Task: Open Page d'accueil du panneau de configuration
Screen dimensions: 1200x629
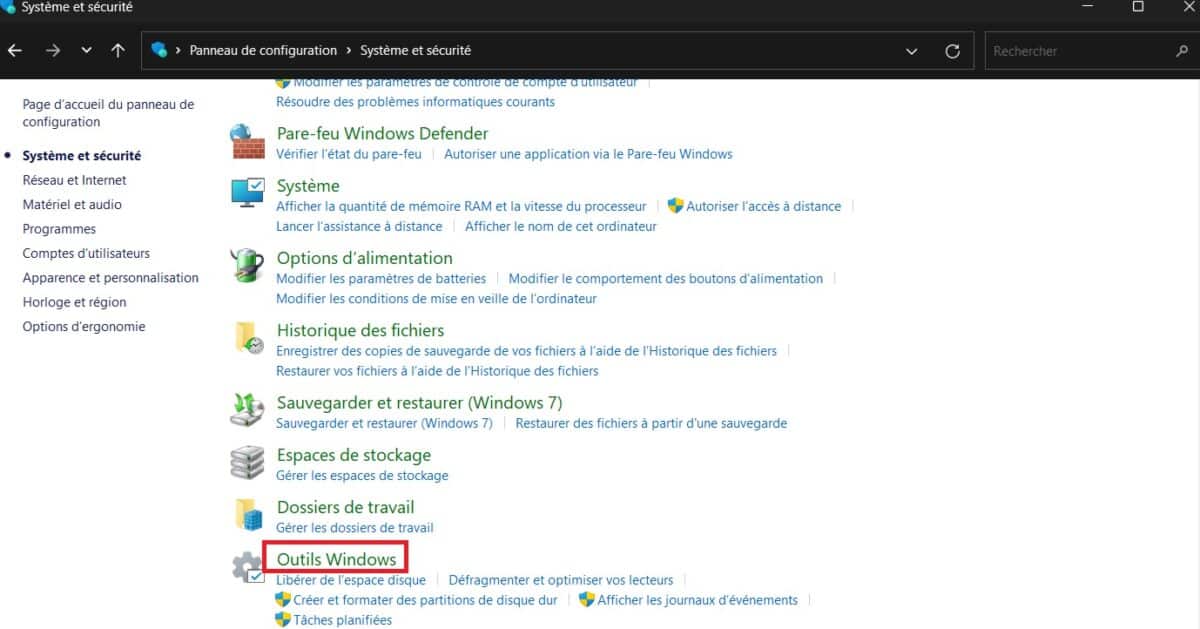Action: click(x=108, y=113)
